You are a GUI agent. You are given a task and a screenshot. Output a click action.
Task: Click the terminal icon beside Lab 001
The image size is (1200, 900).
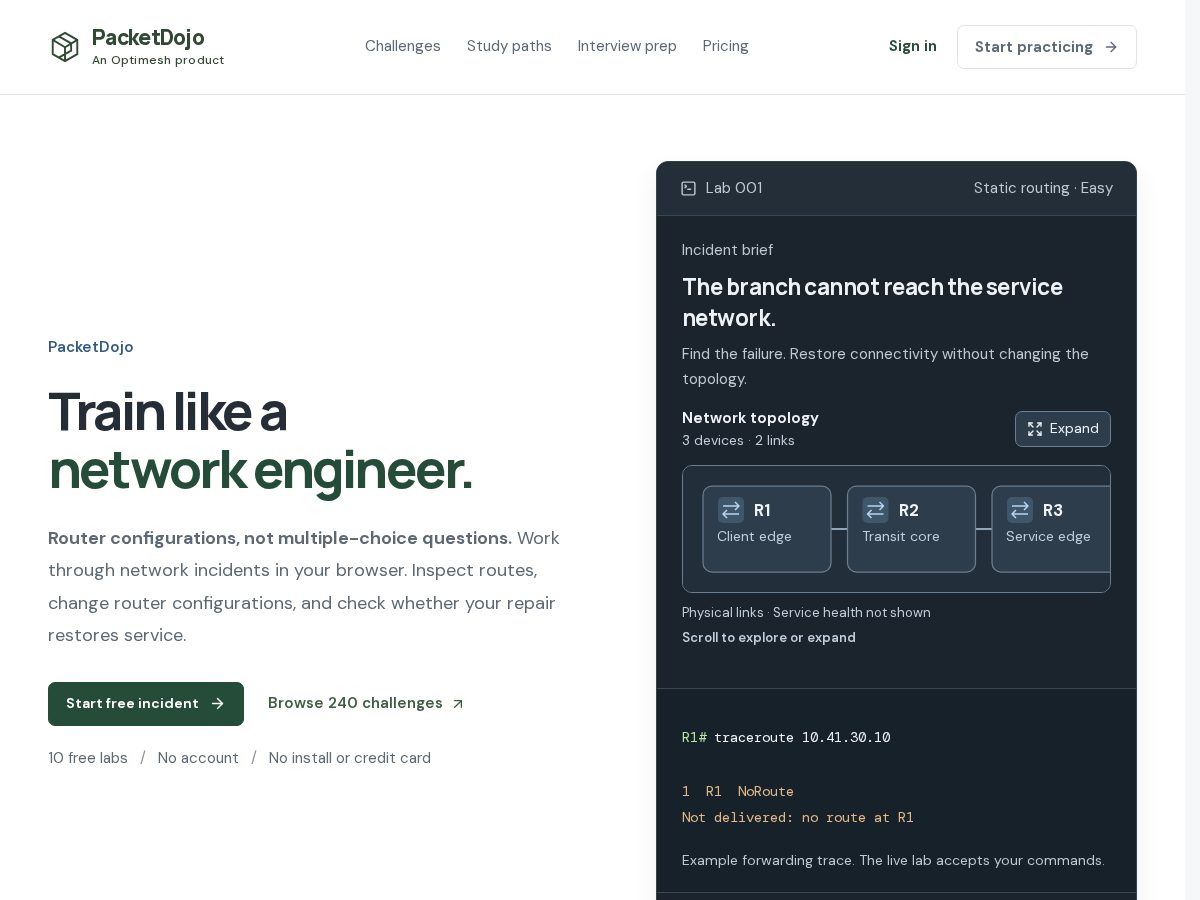coord(688,188)
